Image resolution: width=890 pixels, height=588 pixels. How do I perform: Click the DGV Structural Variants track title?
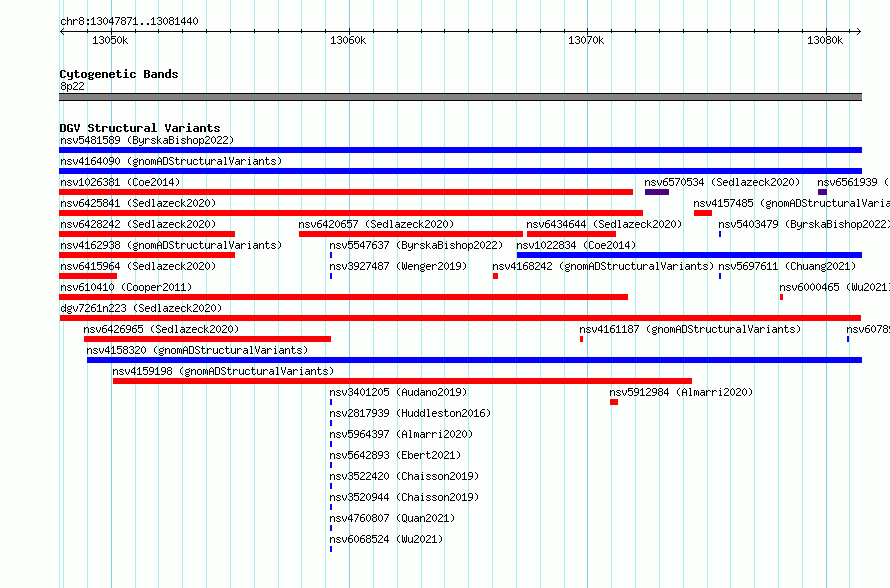tap(140, 128)
